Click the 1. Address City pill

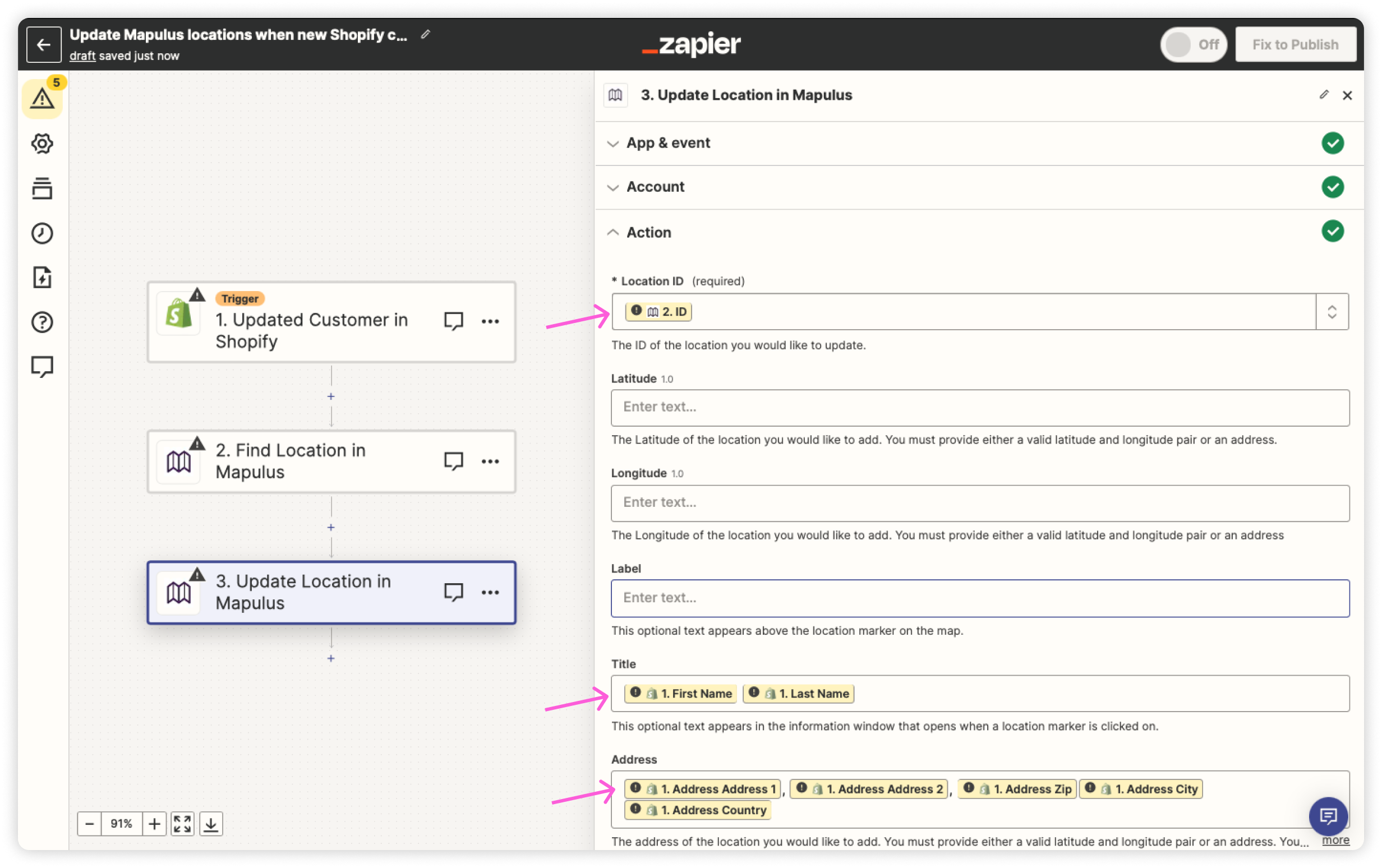pyautogui.click(x=1140, y=789)
